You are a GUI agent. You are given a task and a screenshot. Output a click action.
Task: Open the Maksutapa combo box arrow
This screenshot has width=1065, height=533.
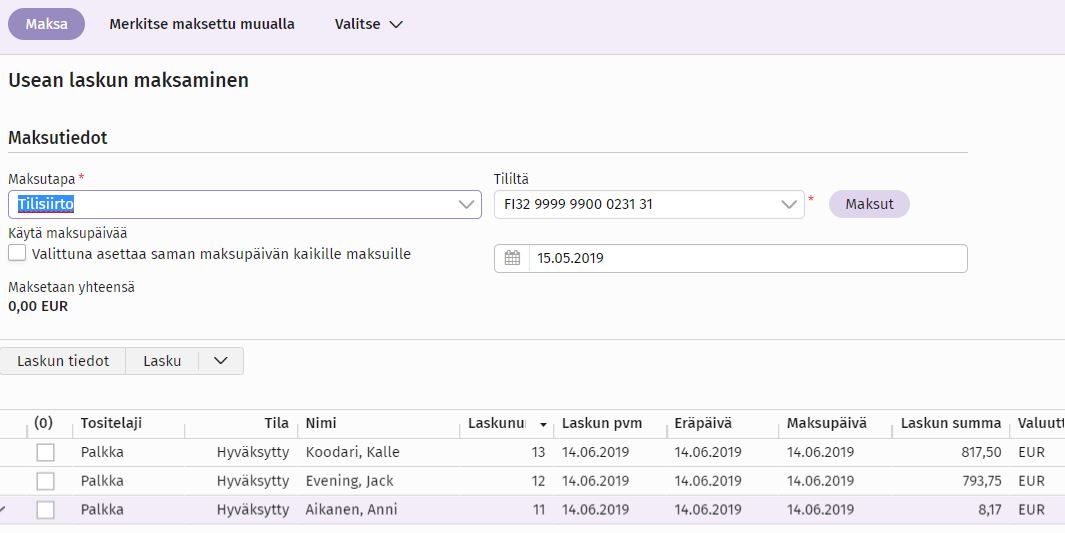[x=467, y=204]
